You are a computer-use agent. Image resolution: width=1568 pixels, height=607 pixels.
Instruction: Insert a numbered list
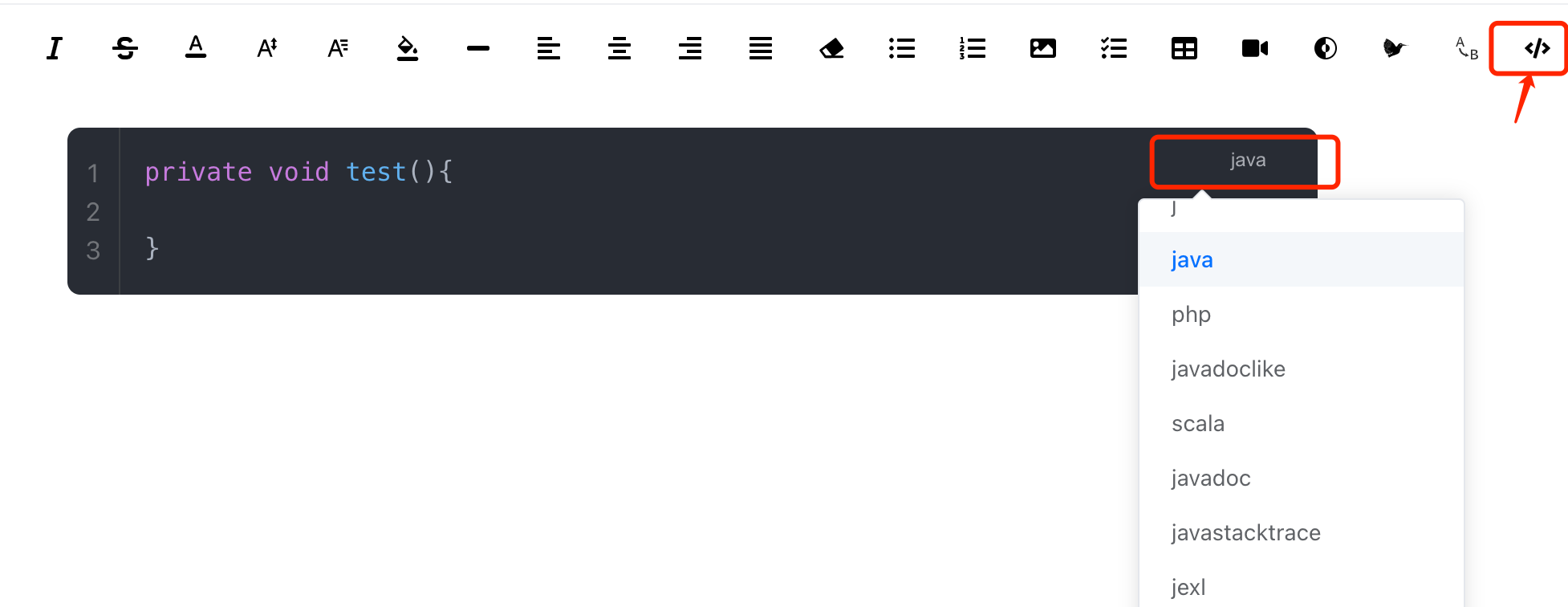973,49
